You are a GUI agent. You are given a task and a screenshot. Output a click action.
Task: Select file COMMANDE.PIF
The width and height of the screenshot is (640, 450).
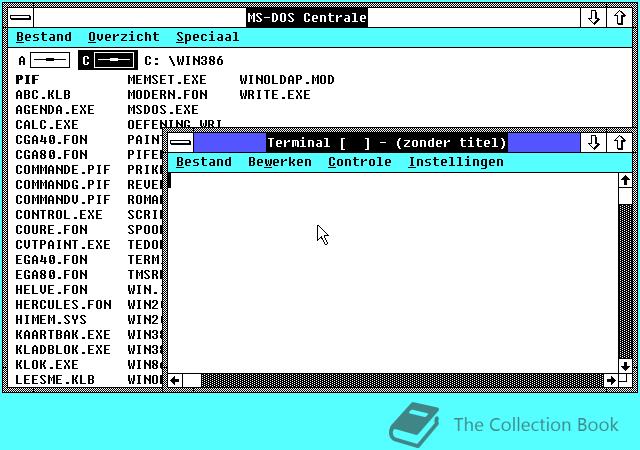pyautogui.click(x=63, y=169)
